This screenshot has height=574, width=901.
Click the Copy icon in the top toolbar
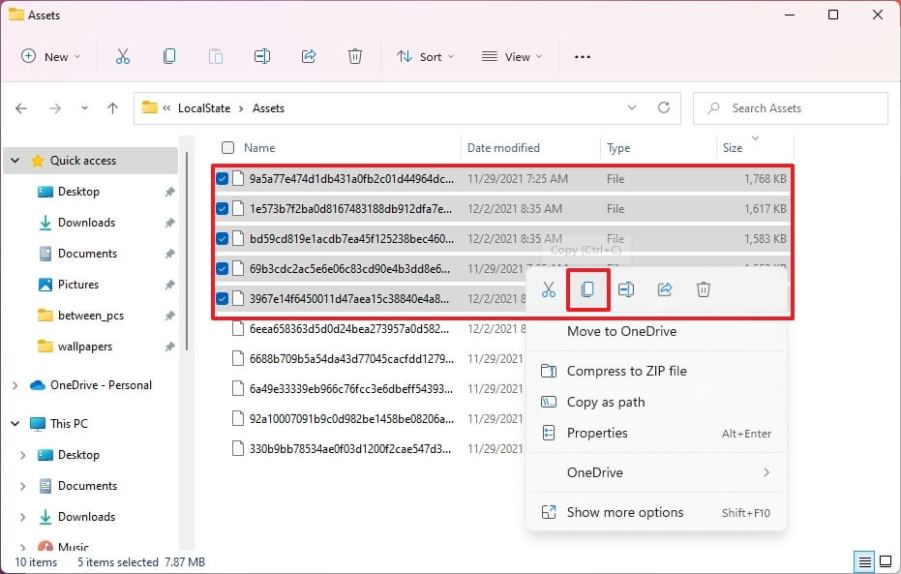pyautogui.click(x=169, y=56)
